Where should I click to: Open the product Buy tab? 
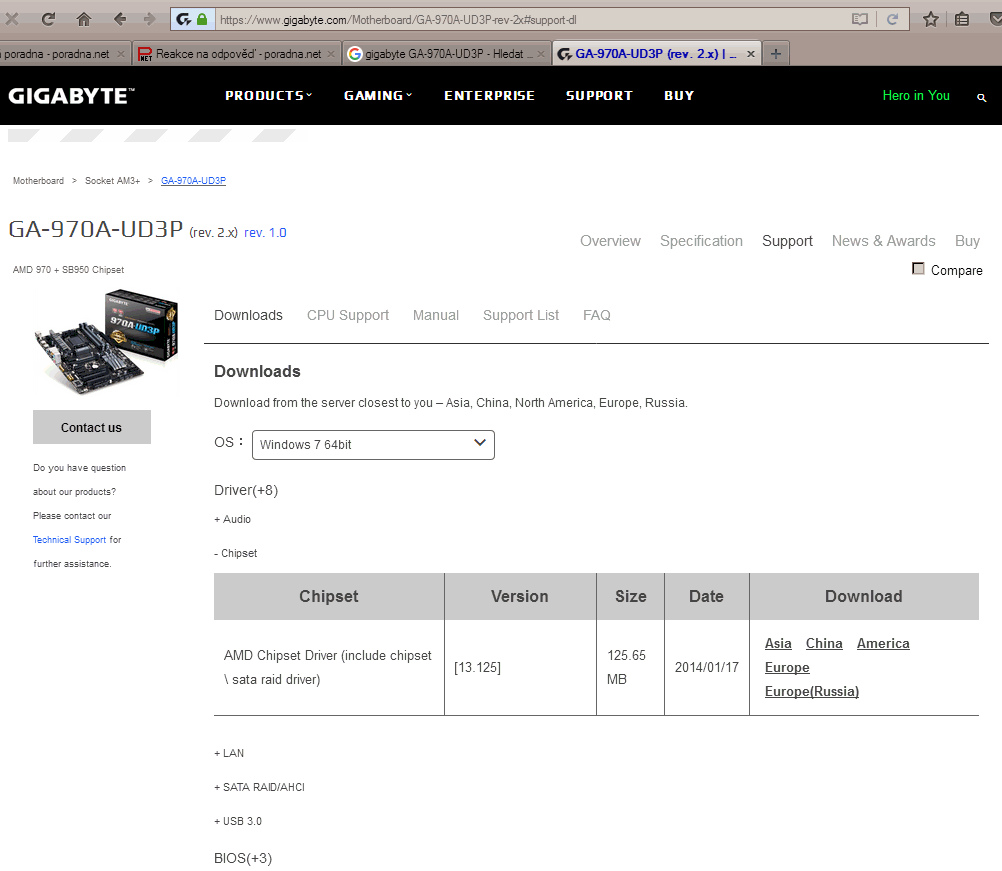(x=967, y=241)
